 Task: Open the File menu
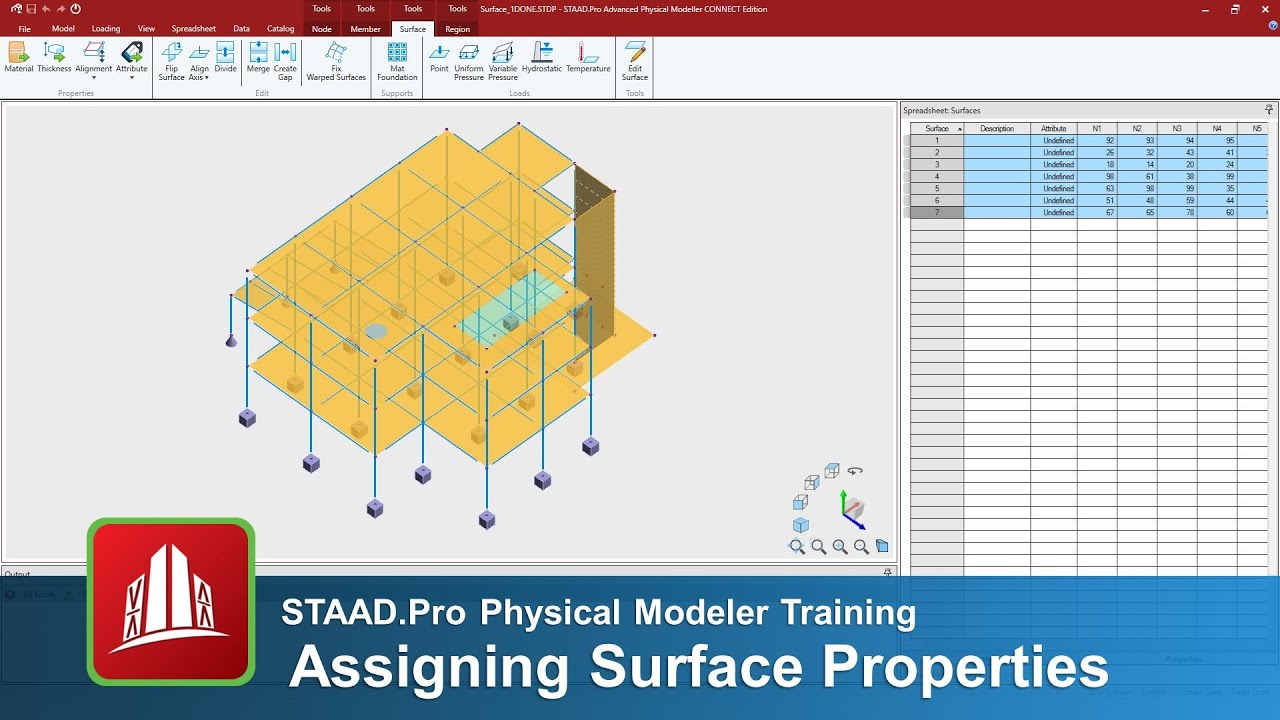pos(24,29)
